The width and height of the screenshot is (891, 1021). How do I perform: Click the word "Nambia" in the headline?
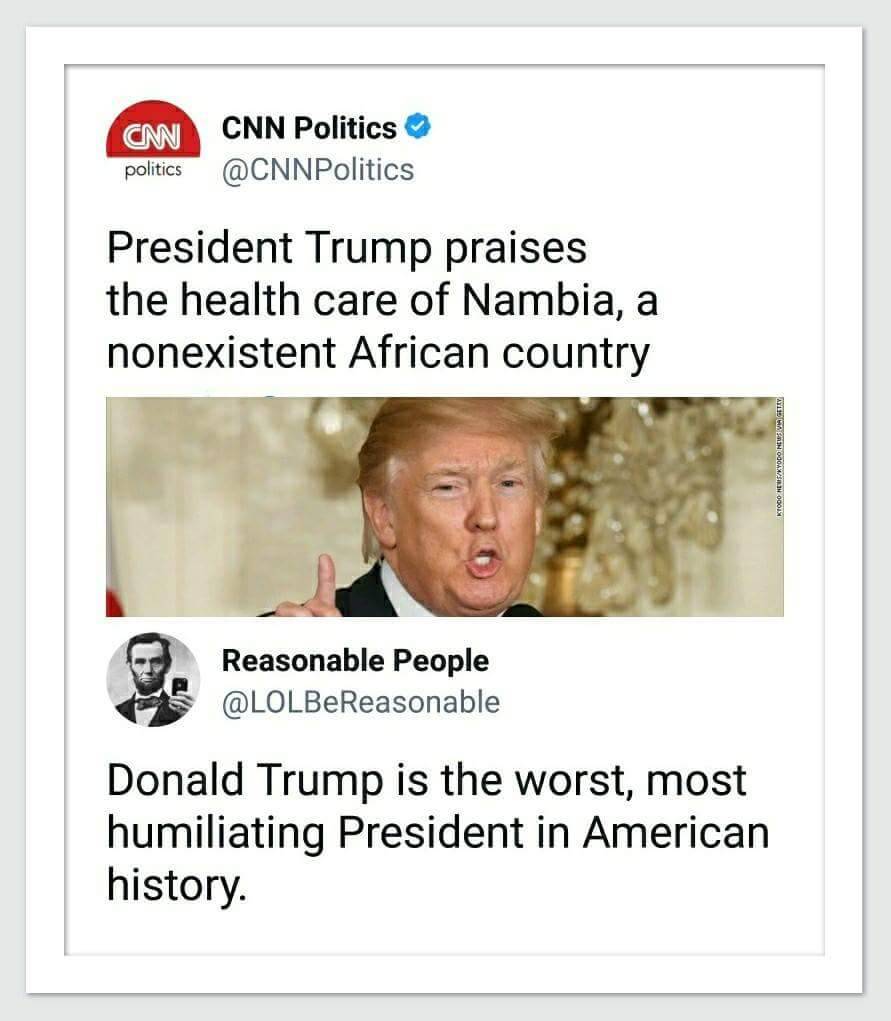coord(548,301)
